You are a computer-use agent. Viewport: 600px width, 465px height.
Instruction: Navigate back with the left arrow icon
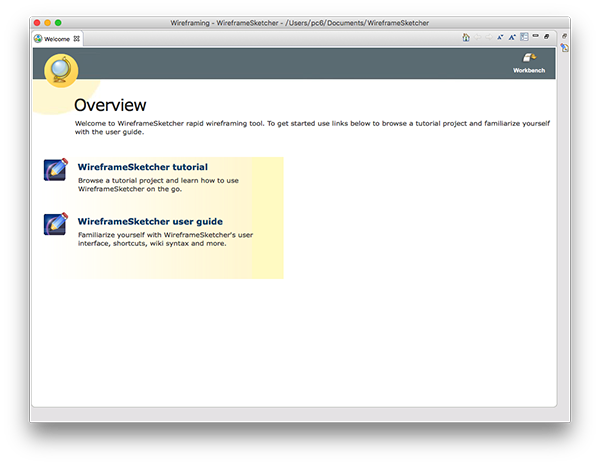[x=477, y=37]
